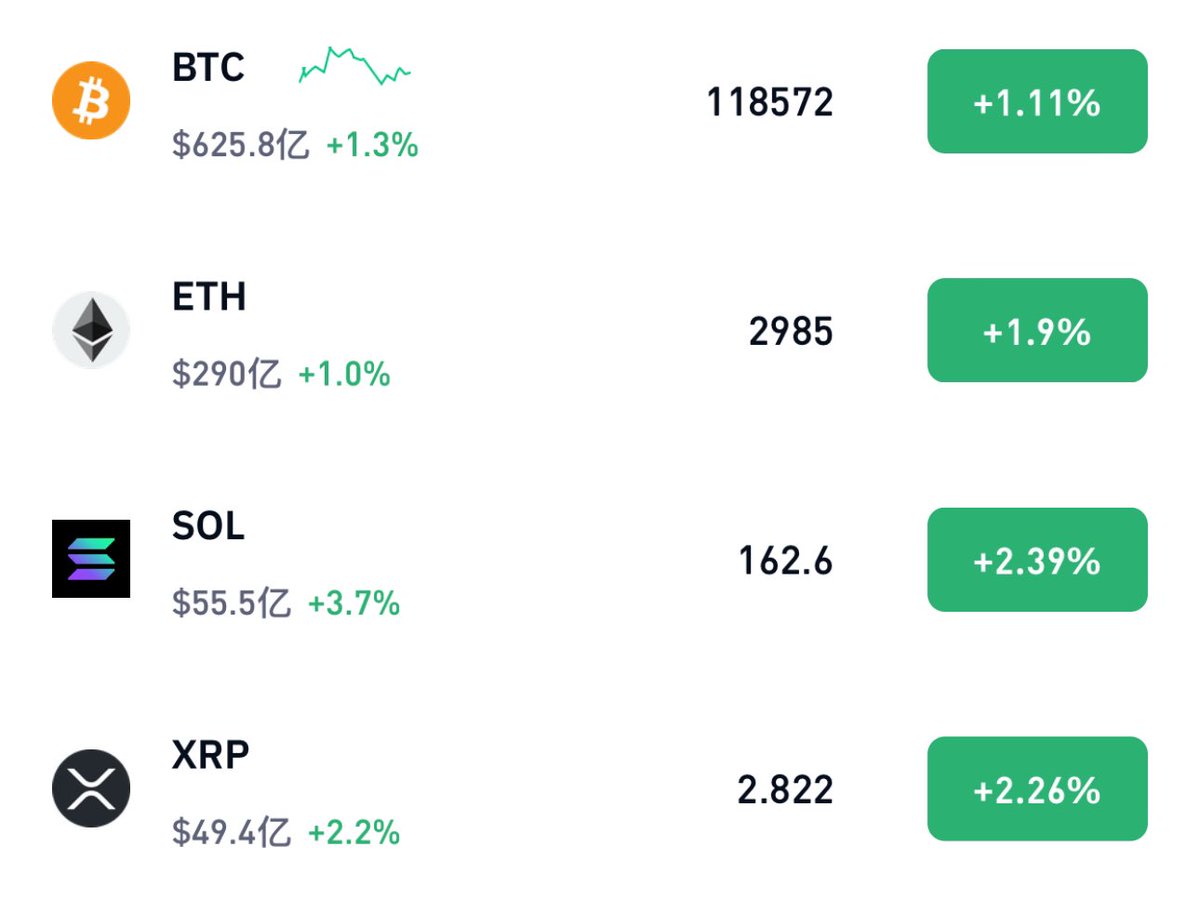Tap the green +2.39% SOL change button
Image resolution: width=1200 pixels, height=900 pixels.
[x=1037, y=560]
